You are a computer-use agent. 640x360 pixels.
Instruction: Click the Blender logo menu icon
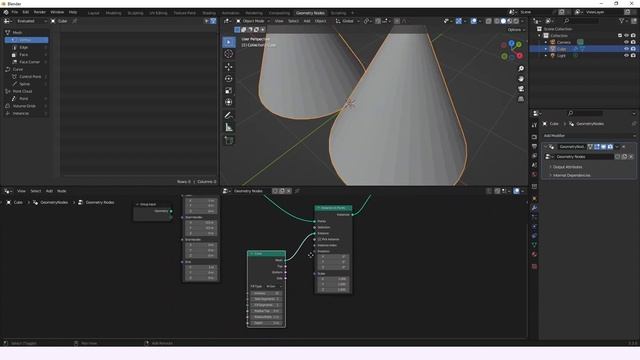click(6, 12)
